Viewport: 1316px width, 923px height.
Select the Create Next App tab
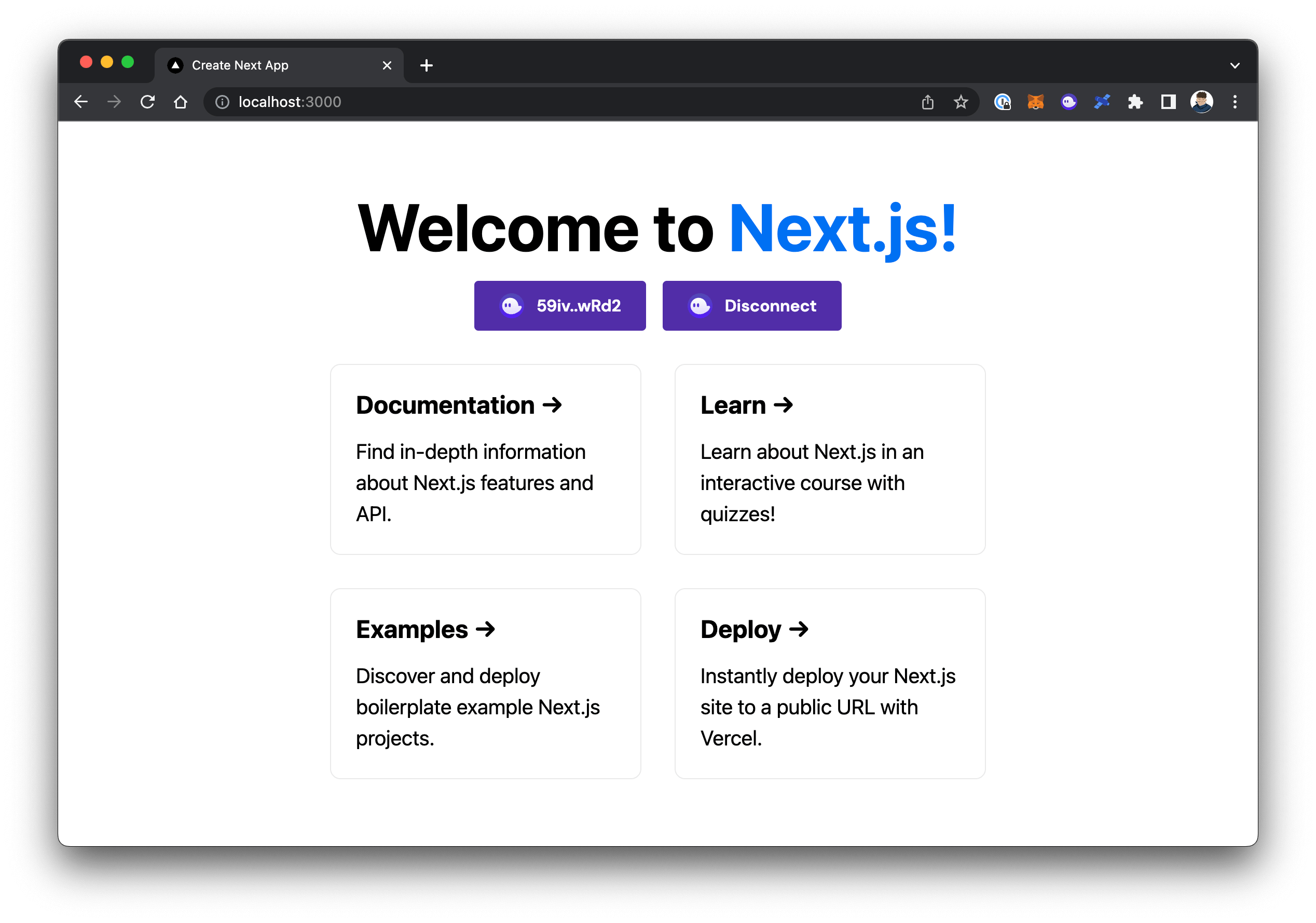point(279,65)
